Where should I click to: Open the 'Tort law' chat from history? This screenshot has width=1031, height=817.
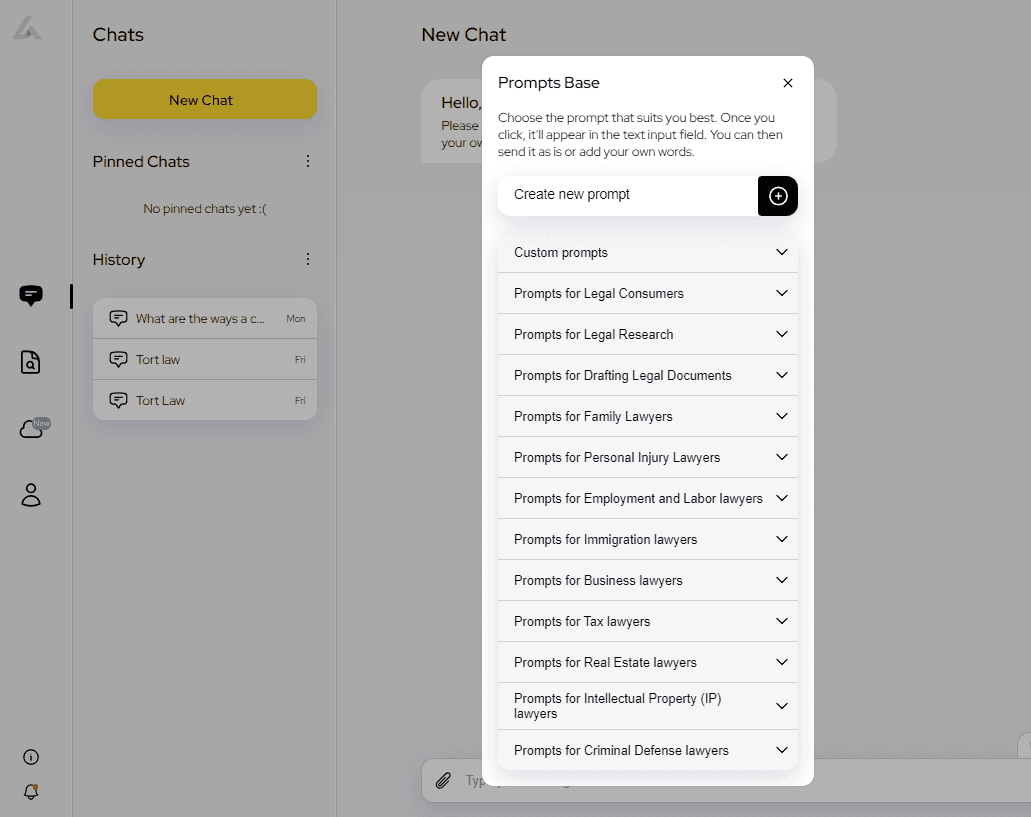click(x=204, y=360)
